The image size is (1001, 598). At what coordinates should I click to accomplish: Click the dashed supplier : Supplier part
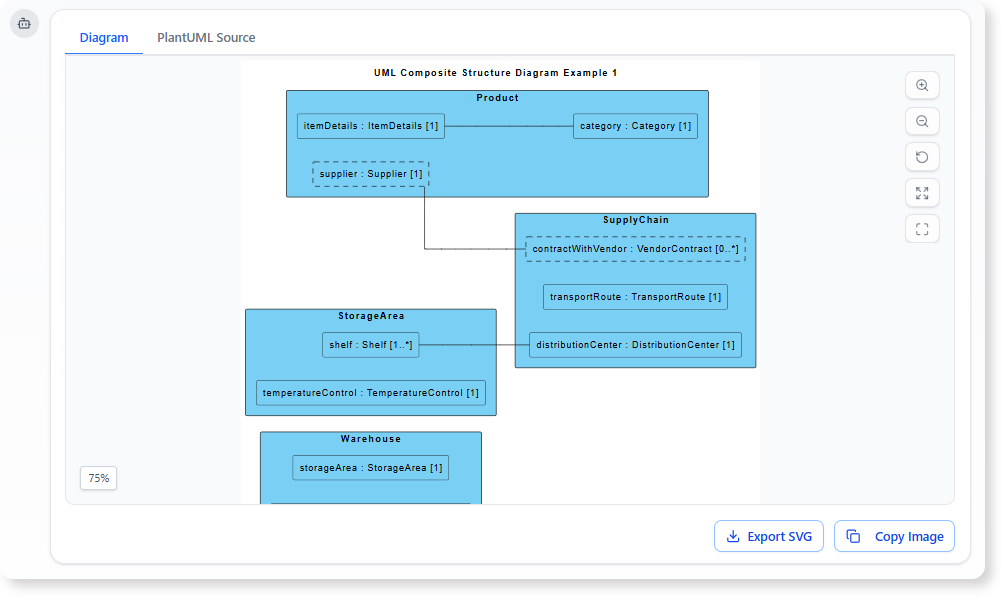[x=371, y=173]
